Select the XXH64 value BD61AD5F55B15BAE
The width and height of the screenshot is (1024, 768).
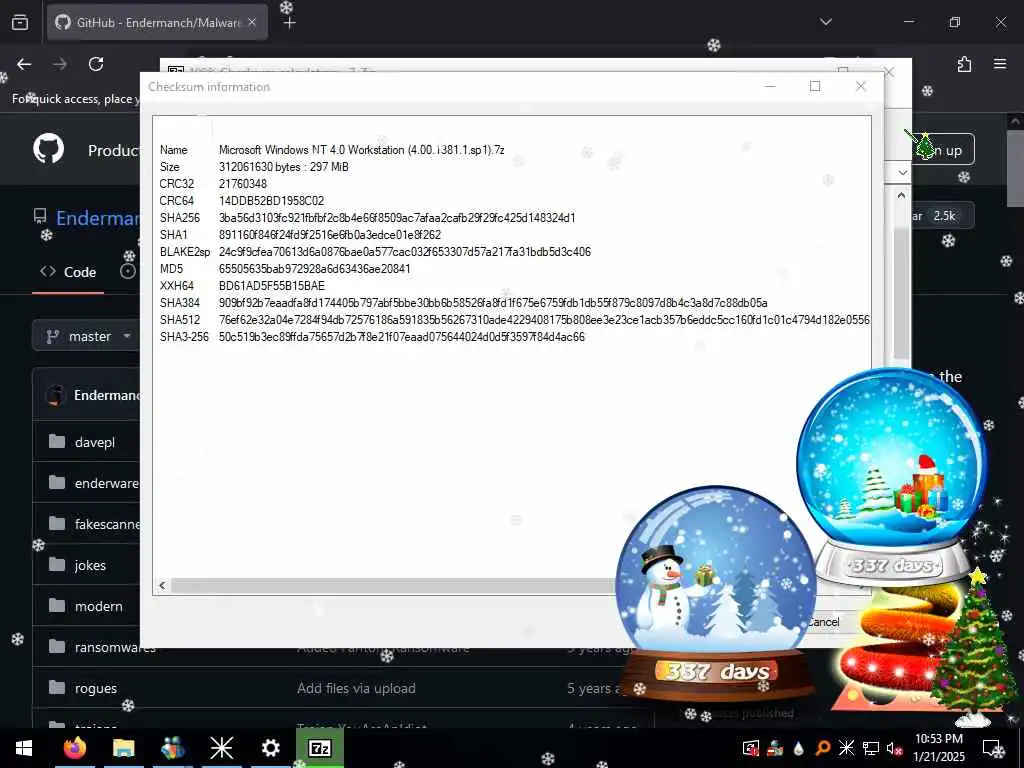coord(272,285)
